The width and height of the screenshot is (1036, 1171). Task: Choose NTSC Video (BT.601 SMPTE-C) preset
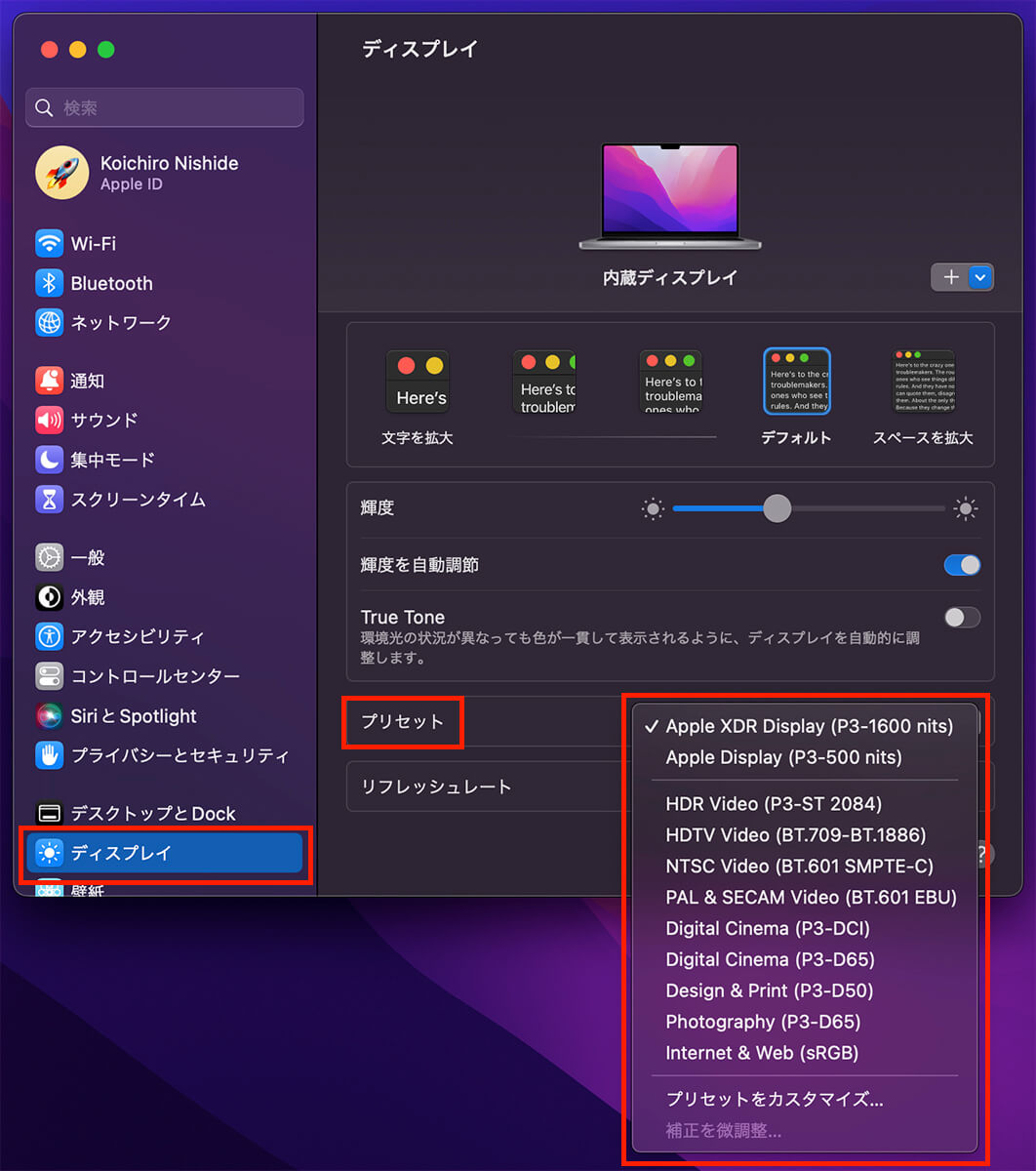(x=805, y=867)
